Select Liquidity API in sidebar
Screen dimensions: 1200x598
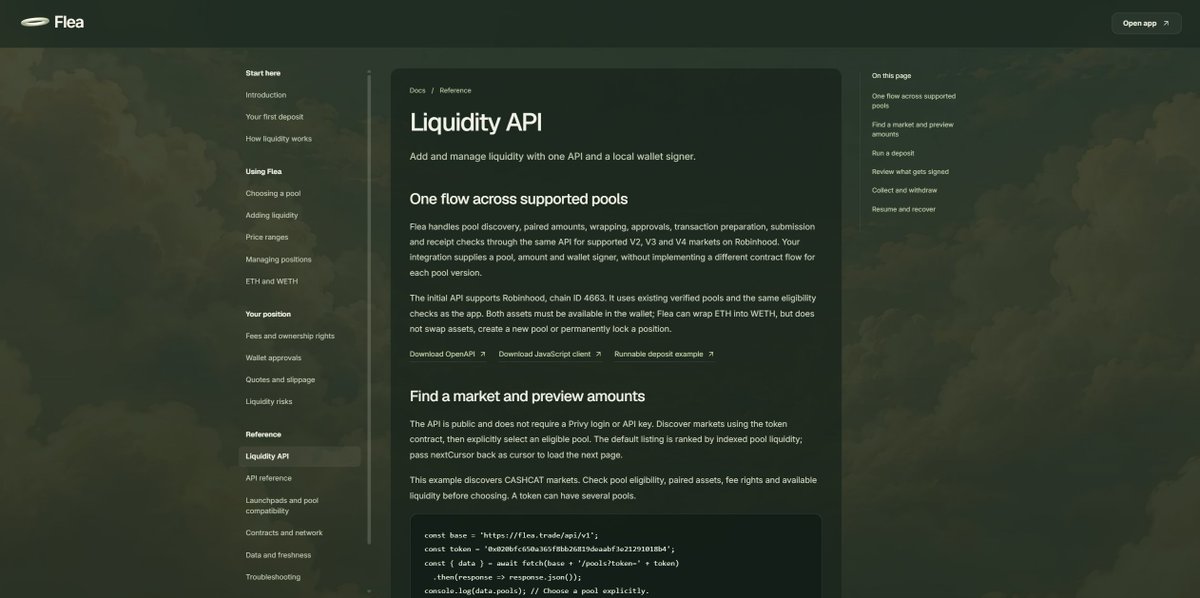(300, 456)
